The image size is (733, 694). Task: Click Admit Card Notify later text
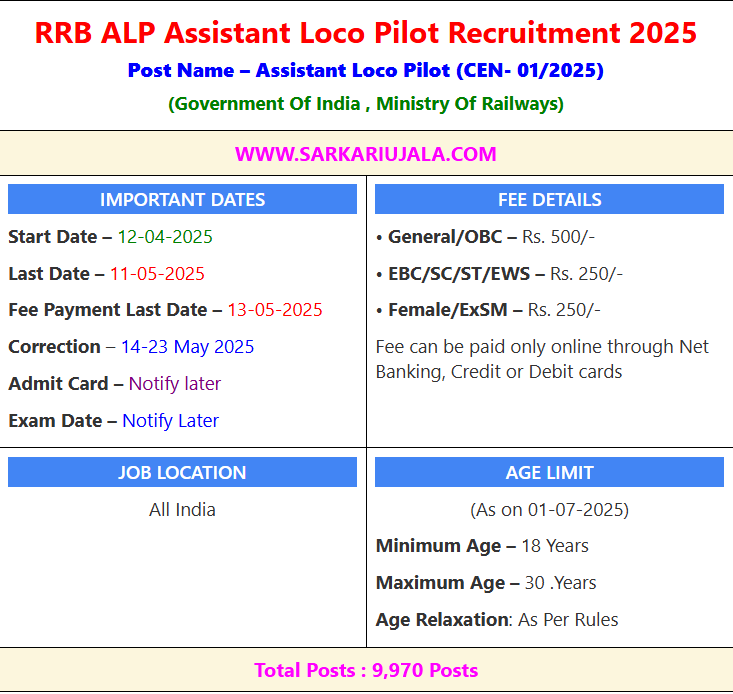[x=174, y=384]
